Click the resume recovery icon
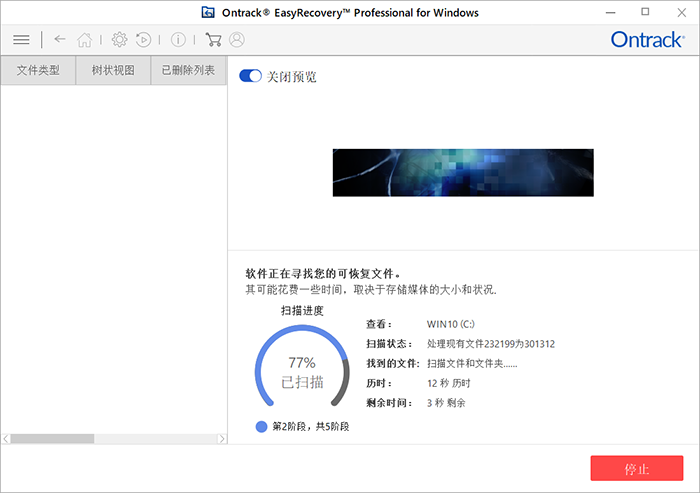 (x=143, y=40)
